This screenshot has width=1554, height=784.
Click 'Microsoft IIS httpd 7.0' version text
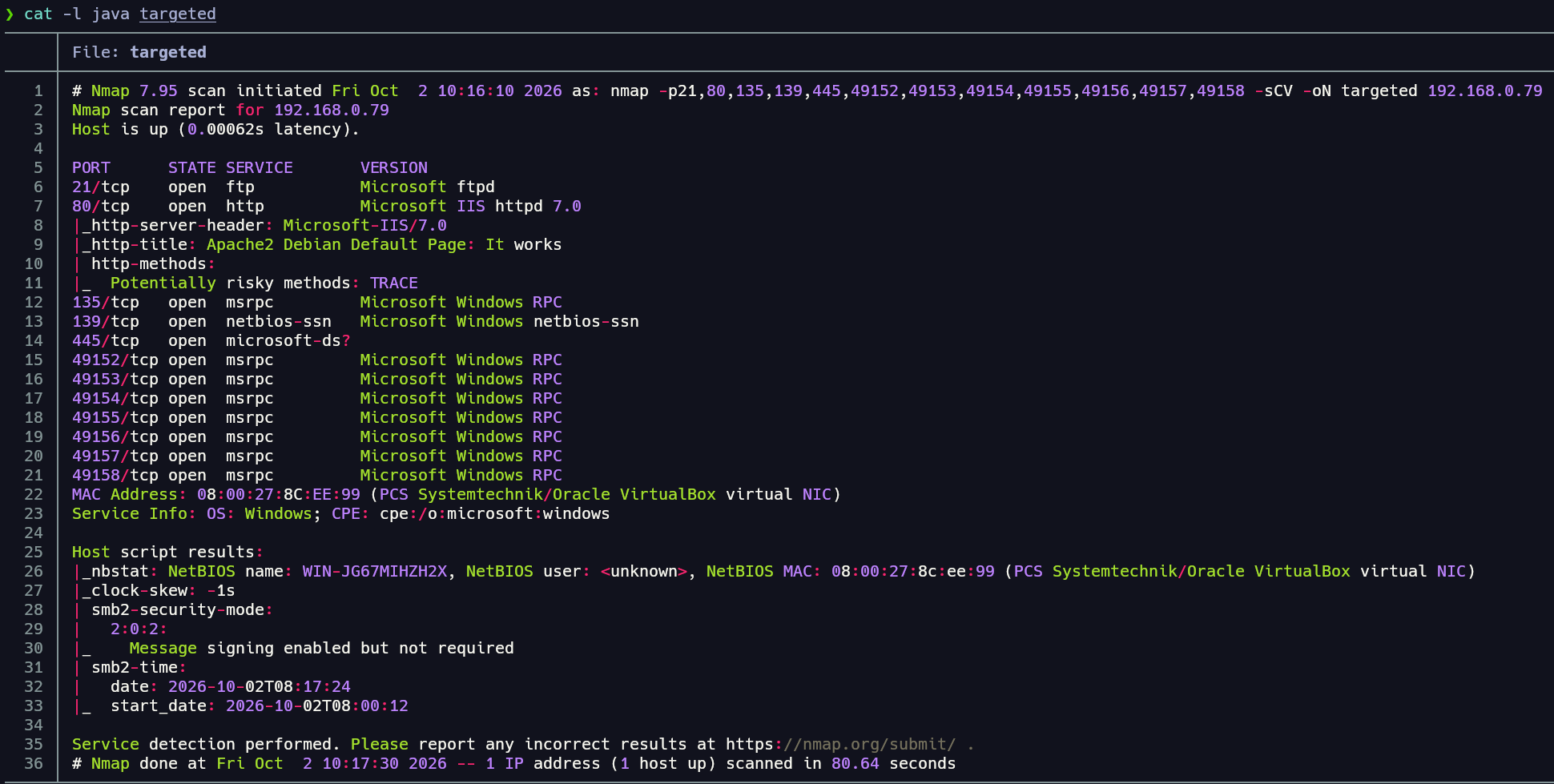pyautogui.click(x=471, y=206)
